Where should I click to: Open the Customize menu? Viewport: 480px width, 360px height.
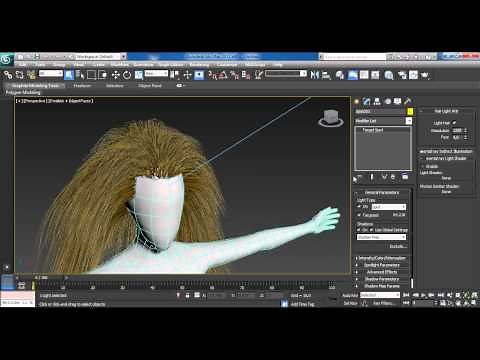coord(227,65)
